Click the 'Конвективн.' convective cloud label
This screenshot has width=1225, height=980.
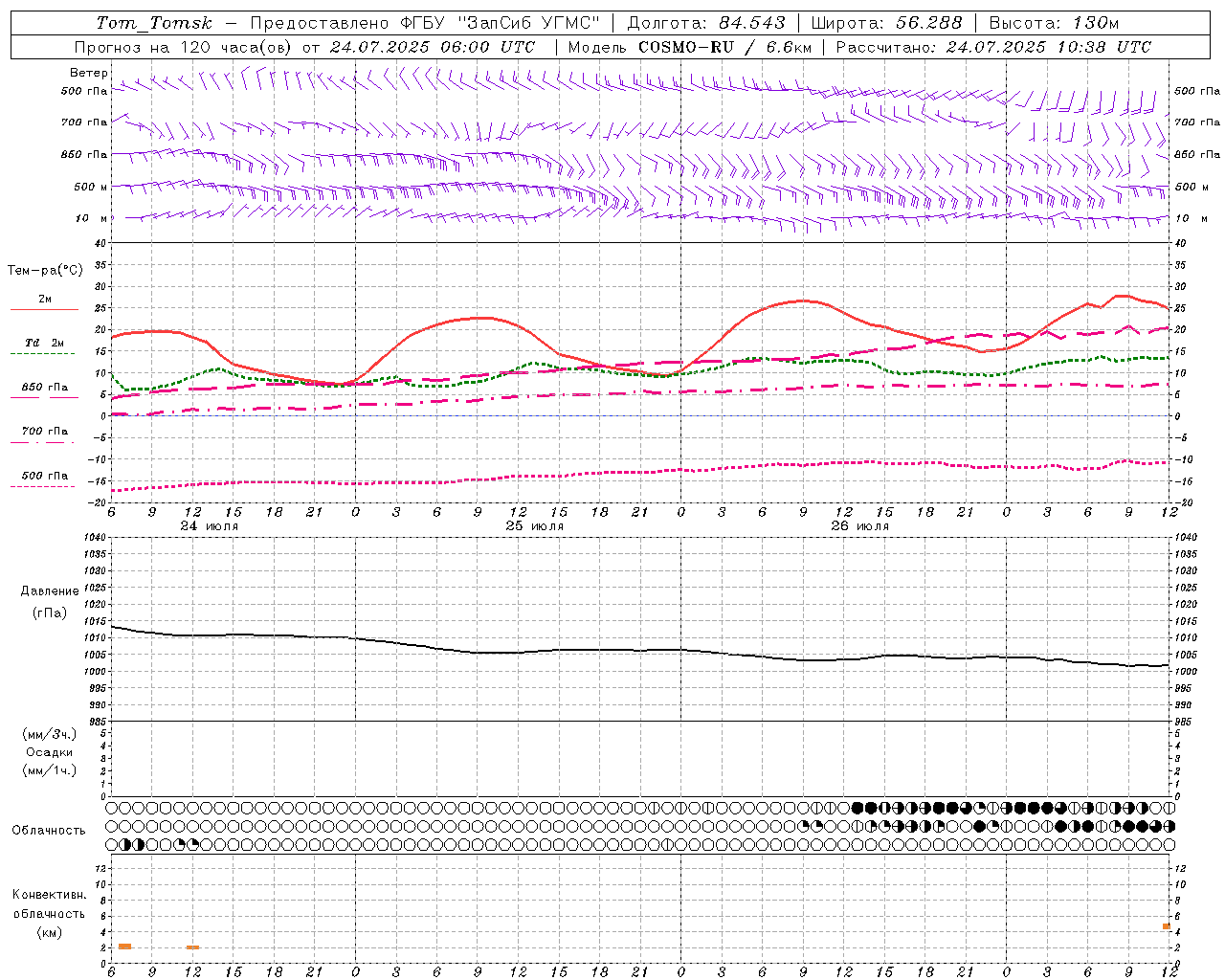point(50,895)
